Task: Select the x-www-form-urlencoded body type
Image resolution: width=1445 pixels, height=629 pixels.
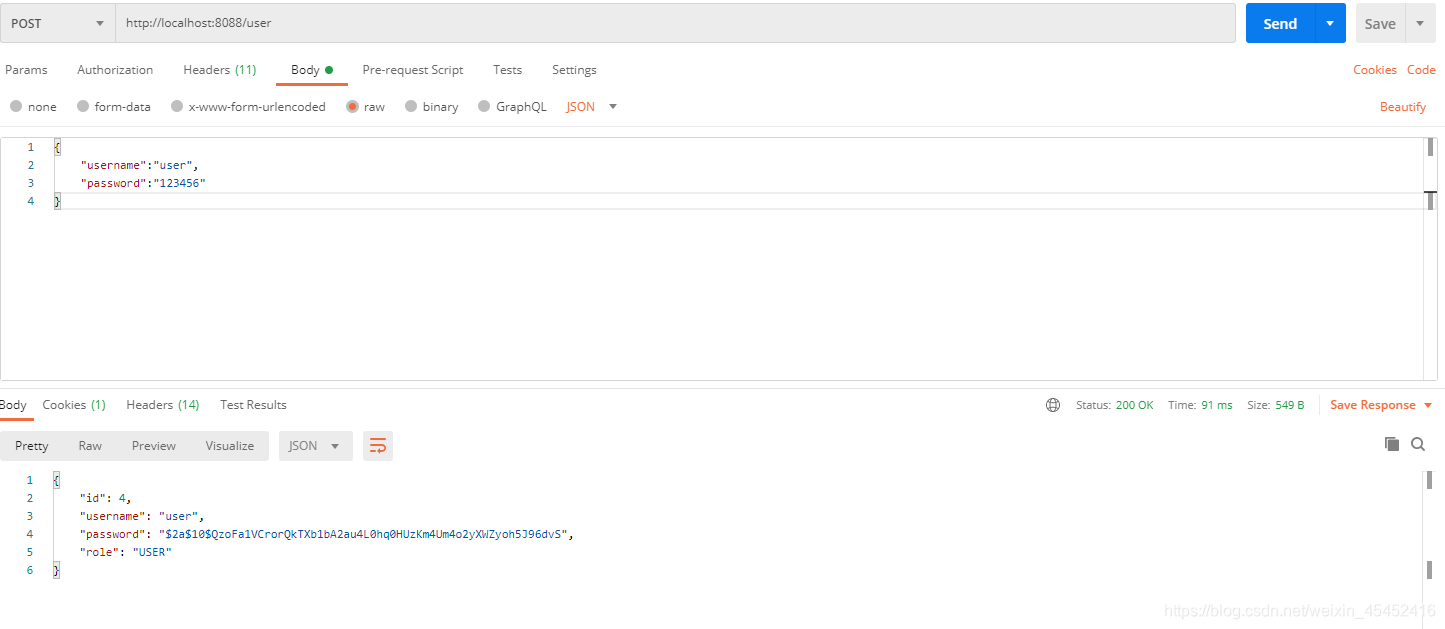Action: coord(248,106)
